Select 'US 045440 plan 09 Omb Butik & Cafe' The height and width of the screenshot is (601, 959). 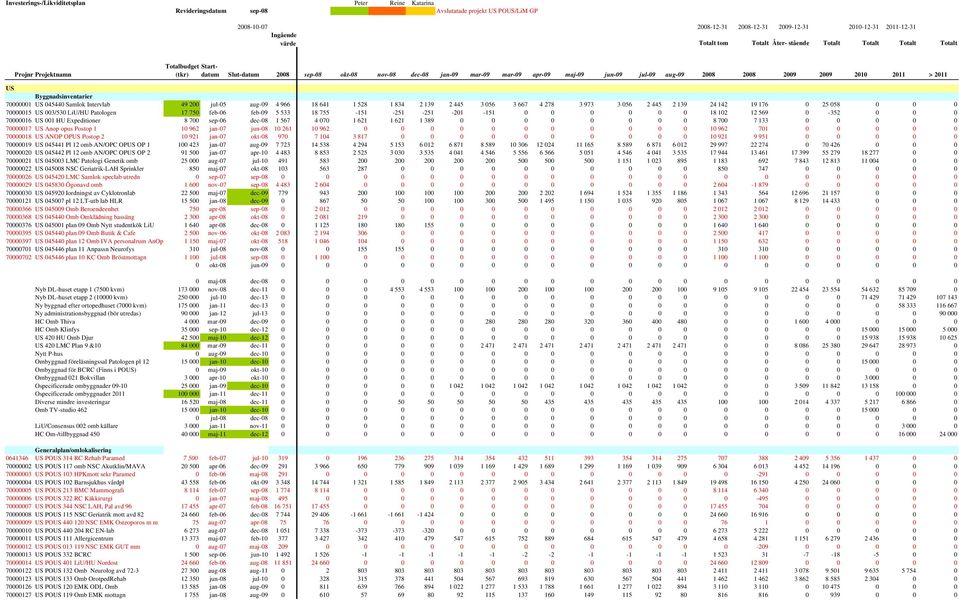pyautogui.click(x=85, y=233)
